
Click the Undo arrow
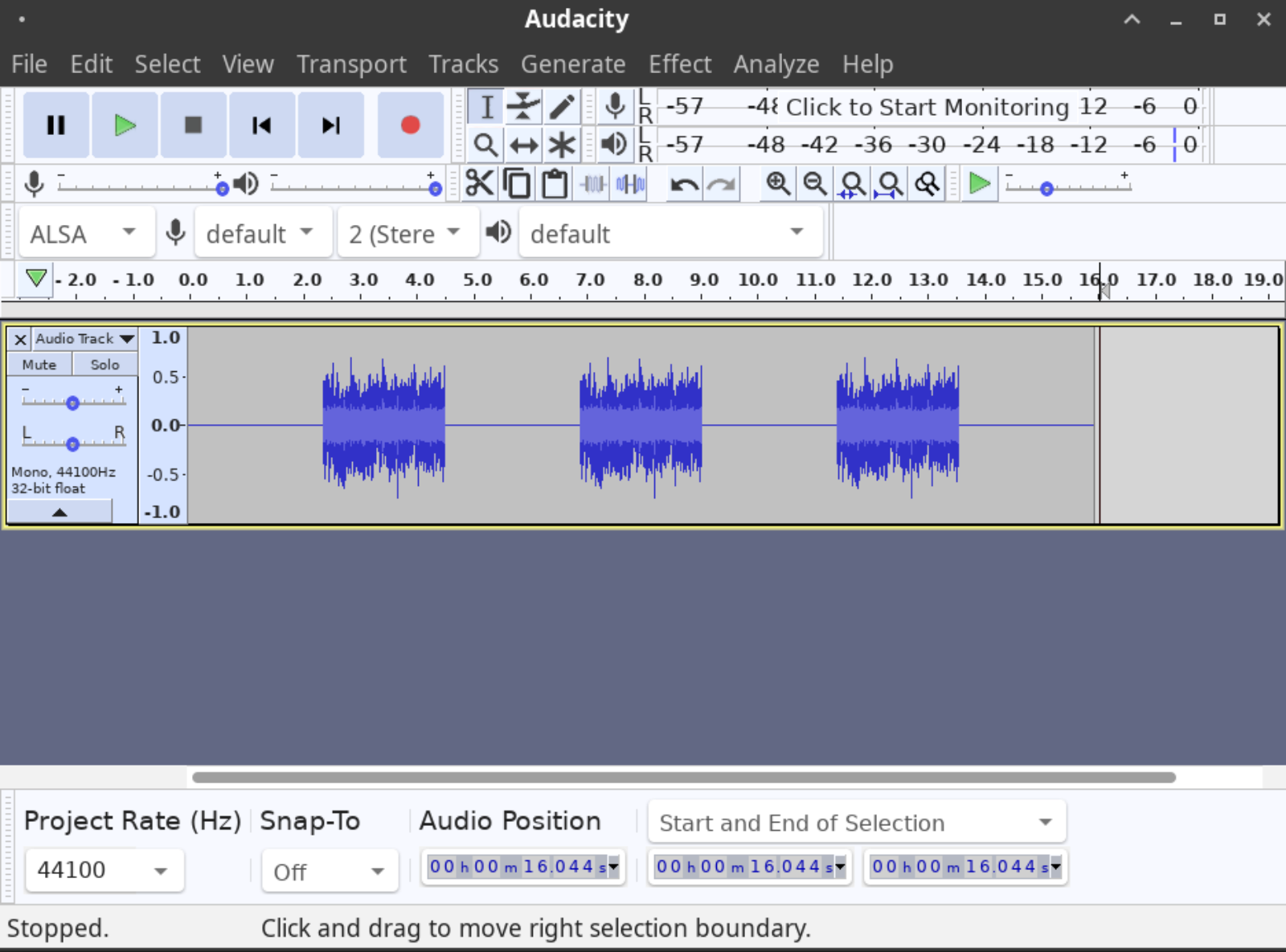[x=684, y=184]
